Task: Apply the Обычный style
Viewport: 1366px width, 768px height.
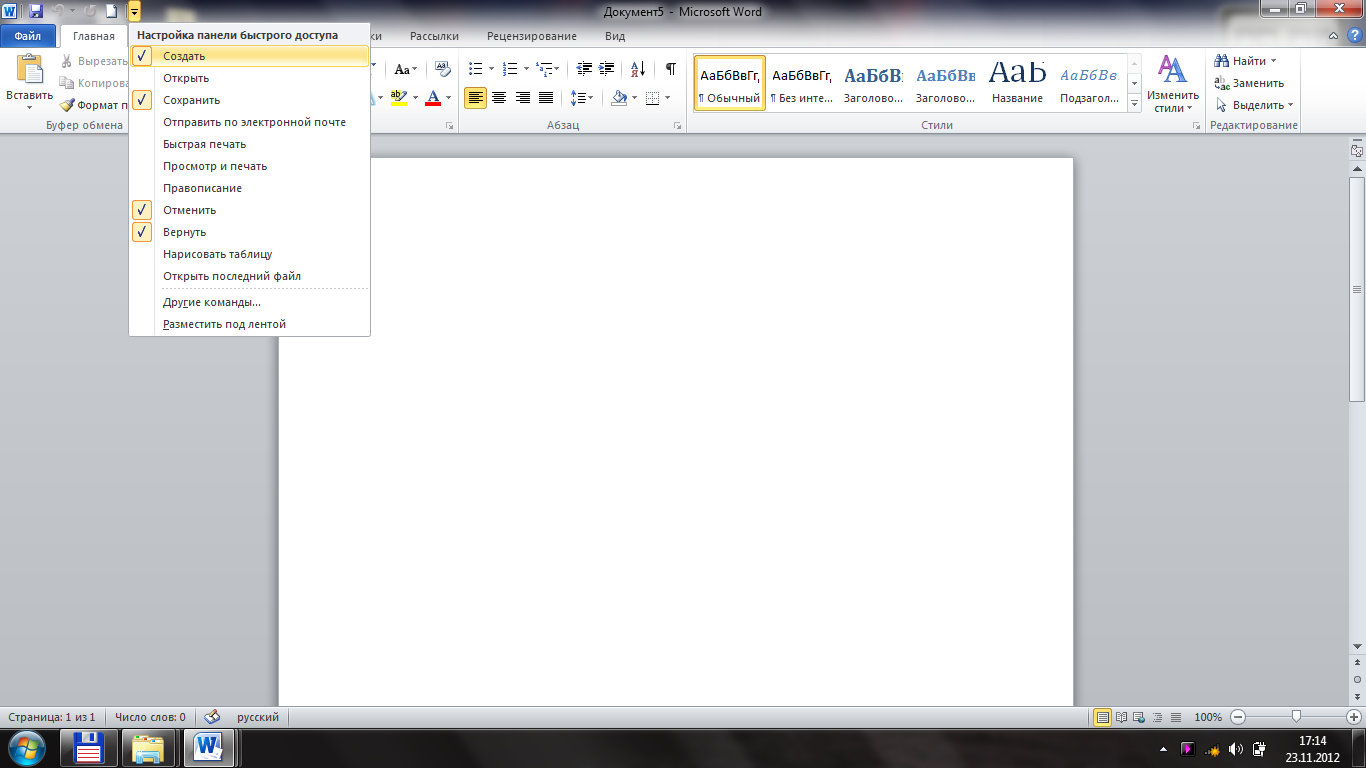Action: pos(730,83)
